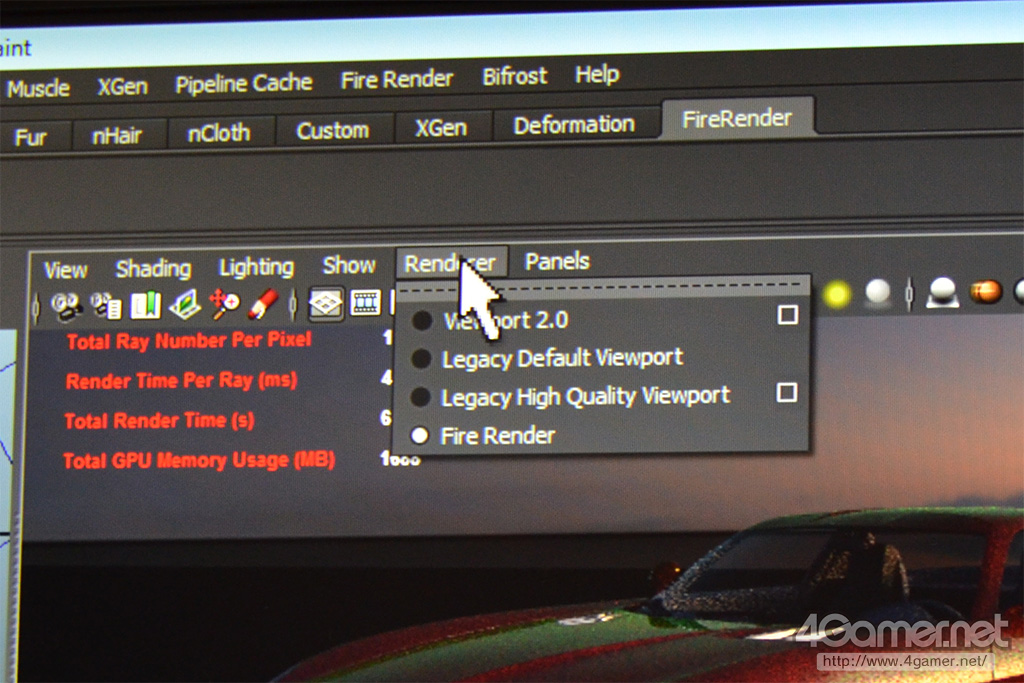Expand the Panels menu
Viewport: 1024px width, 683px height.
tap(557, 262)
